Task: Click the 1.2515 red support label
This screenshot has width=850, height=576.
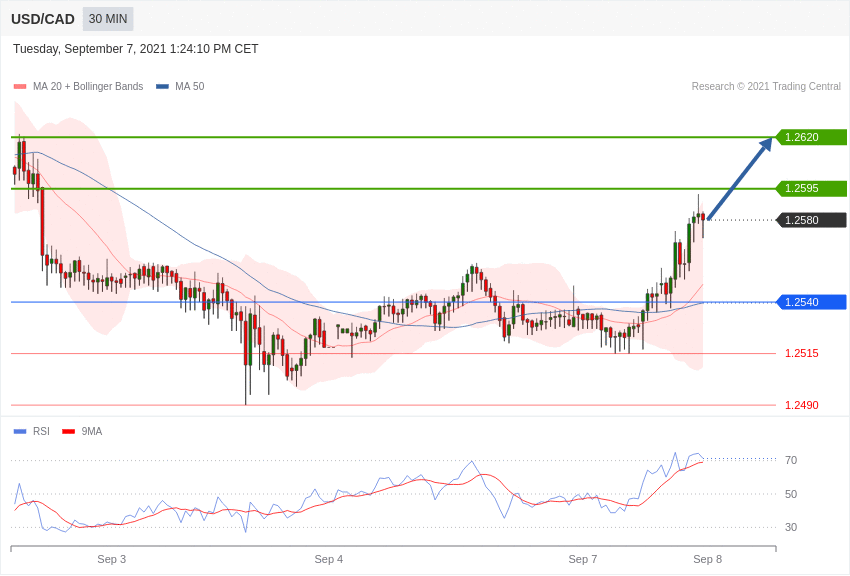Action: pyautogui.click(x=802, y=353)
